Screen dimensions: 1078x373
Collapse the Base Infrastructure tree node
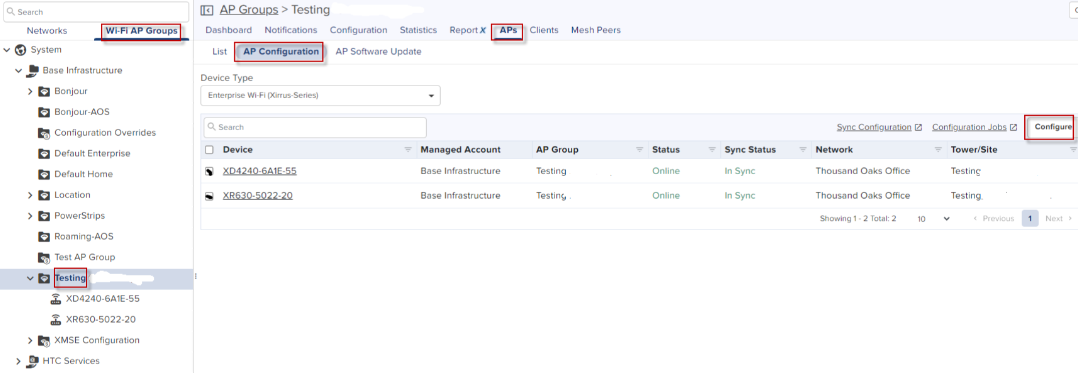[19, 71]
